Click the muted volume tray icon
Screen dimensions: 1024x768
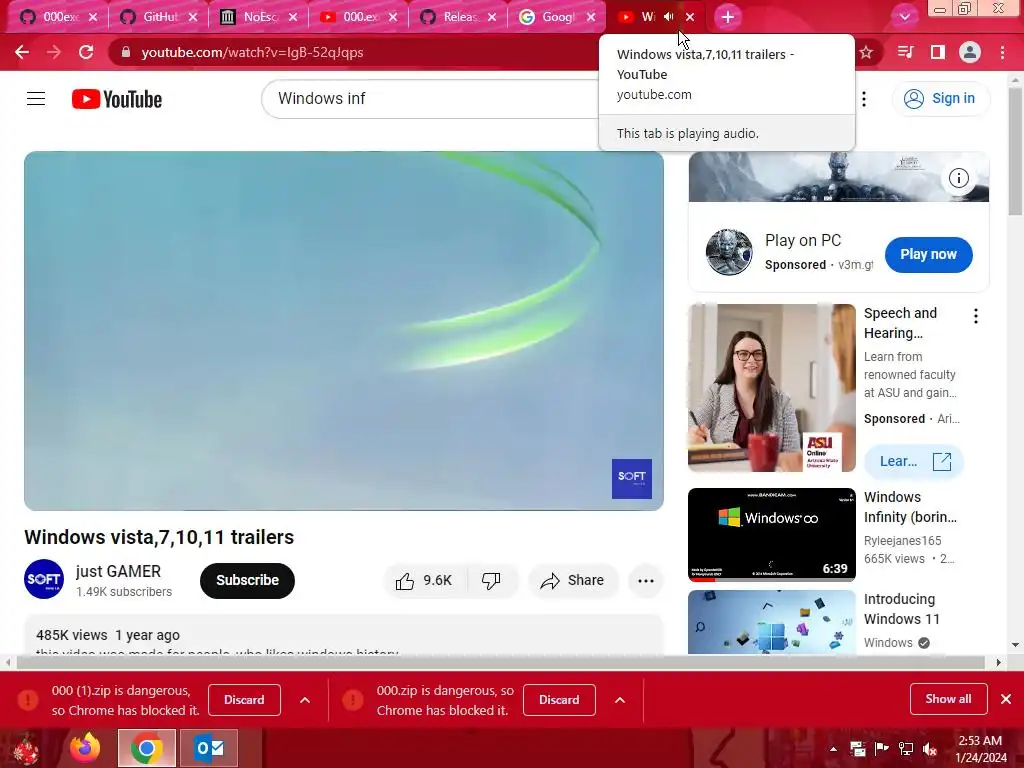click(930, 749)
